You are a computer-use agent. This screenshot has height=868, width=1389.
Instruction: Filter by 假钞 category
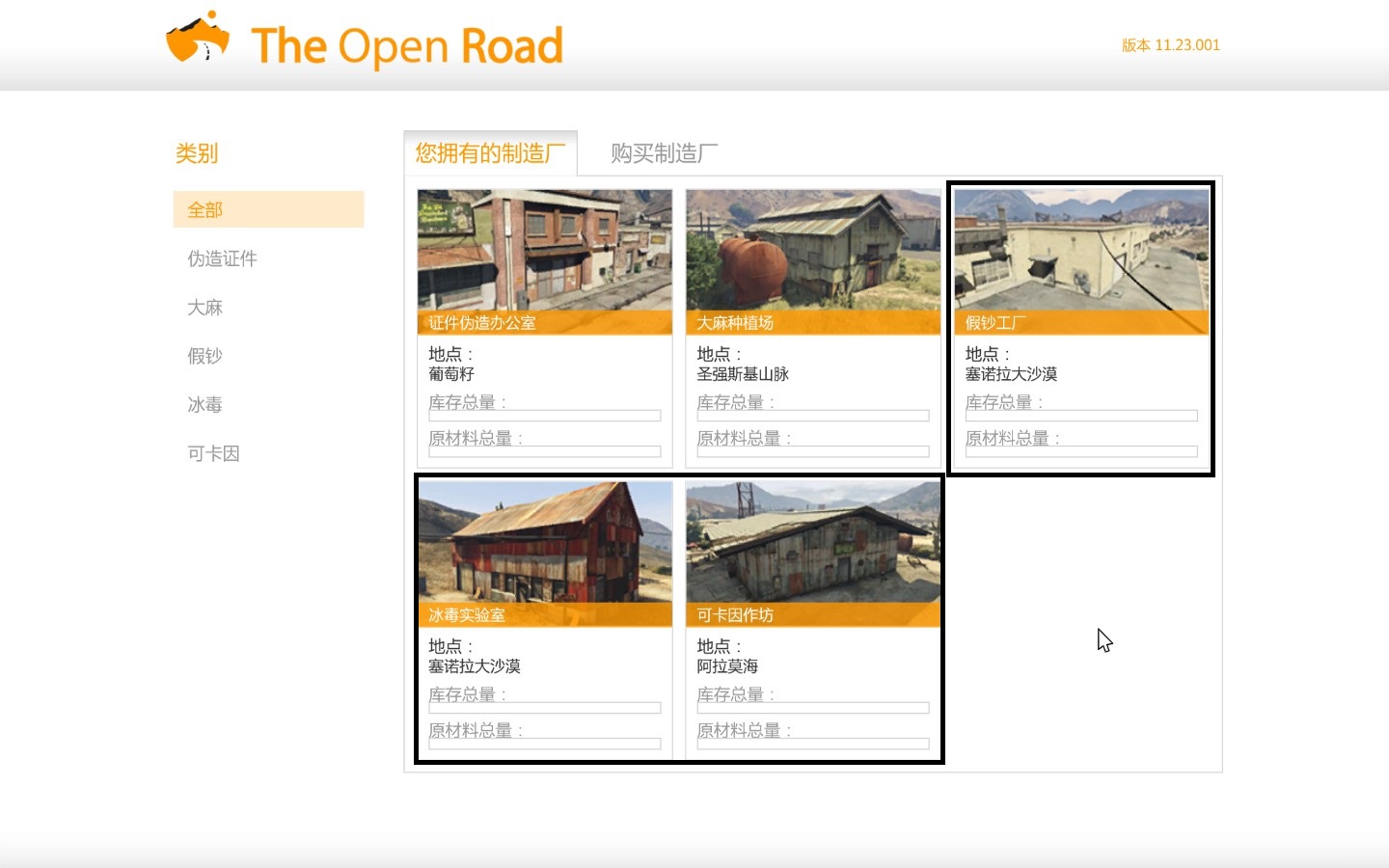coord(204,356)
